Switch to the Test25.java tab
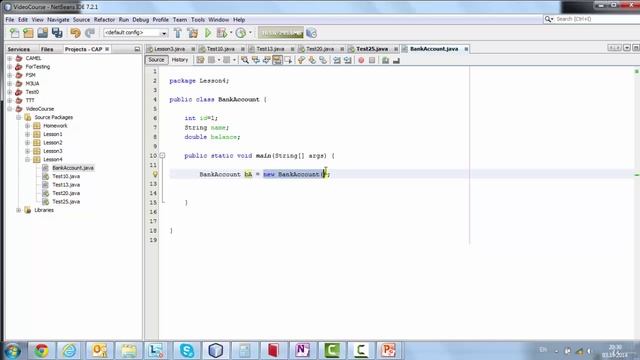The height and width of the screenshot is (360, 640). (372, 49)
